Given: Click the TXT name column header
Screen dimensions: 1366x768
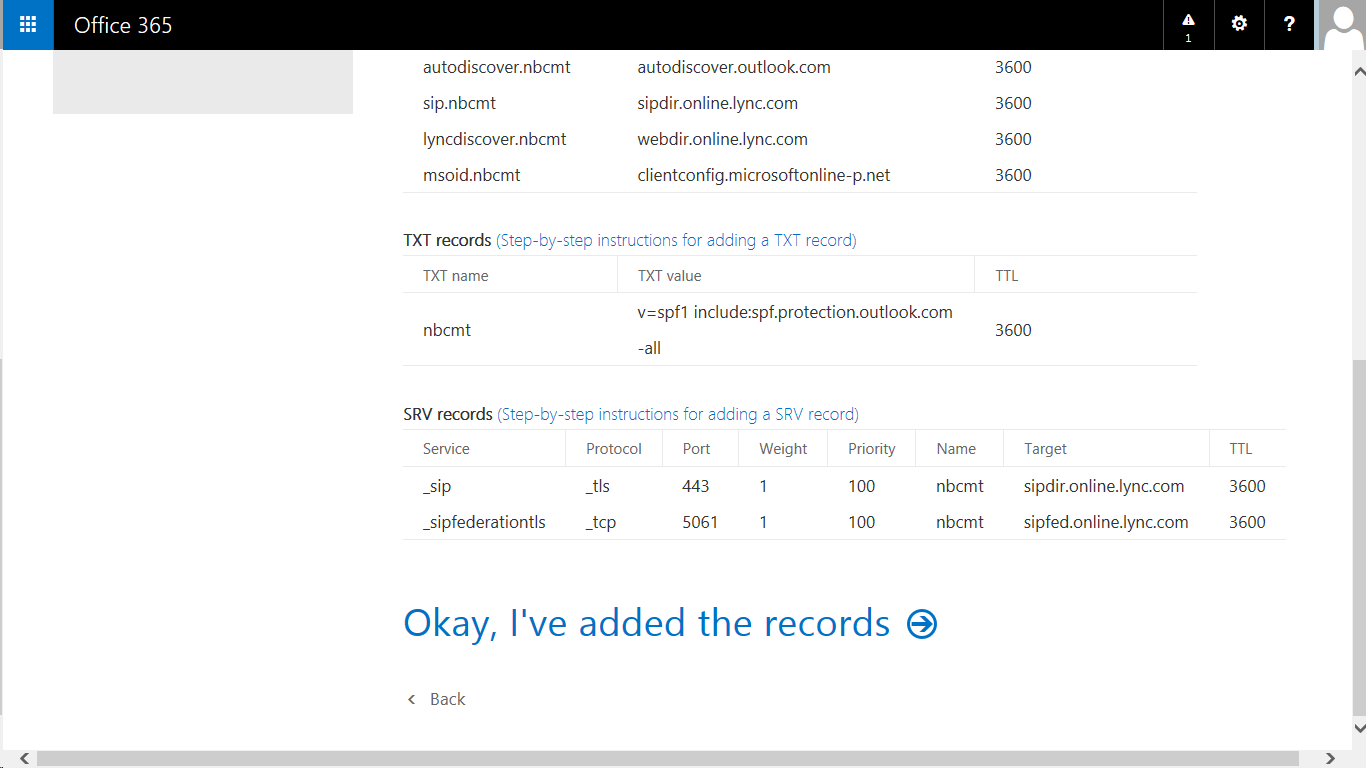Looking at the screenshot, I should pyautogui.click(x=456, y=275).
